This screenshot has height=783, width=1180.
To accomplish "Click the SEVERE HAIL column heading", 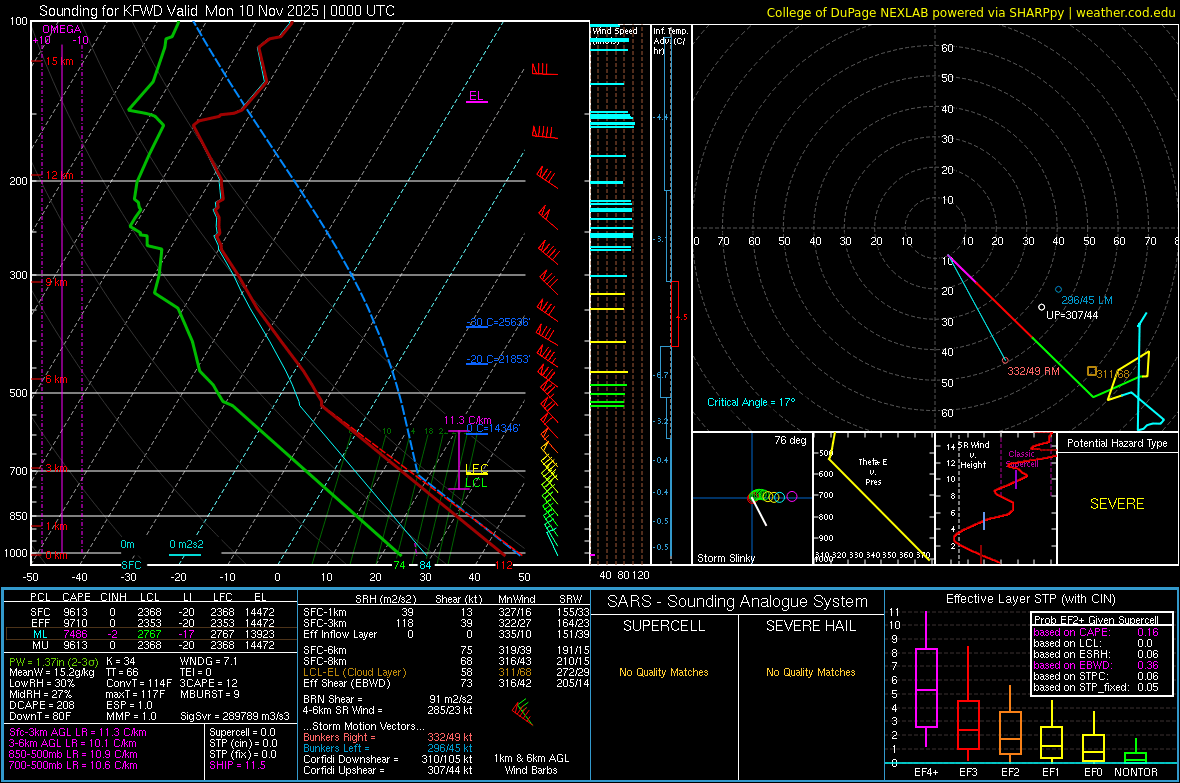I will click(x=811, y=626).
